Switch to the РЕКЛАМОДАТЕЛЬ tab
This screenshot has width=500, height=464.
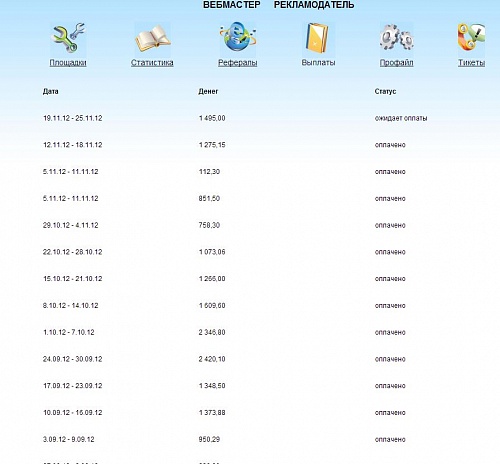pyautogui.click(x=314, y=5)
